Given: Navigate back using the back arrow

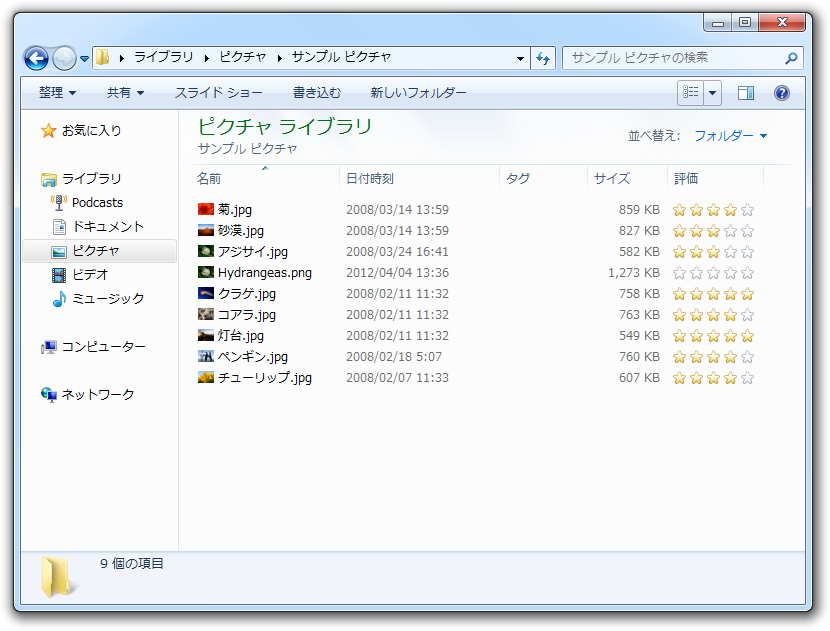Looking at the screenshot, I should tap(35, 58).
